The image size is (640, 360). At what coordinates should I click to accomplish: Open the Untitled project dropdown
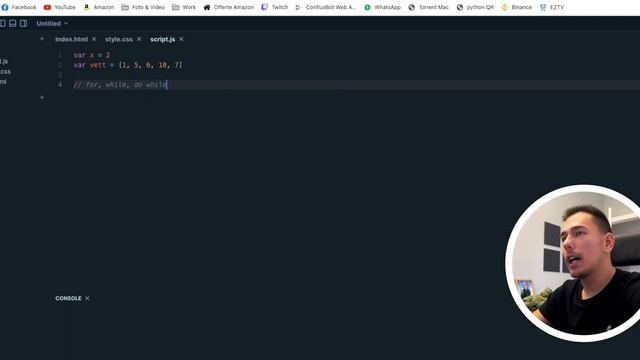52,24
